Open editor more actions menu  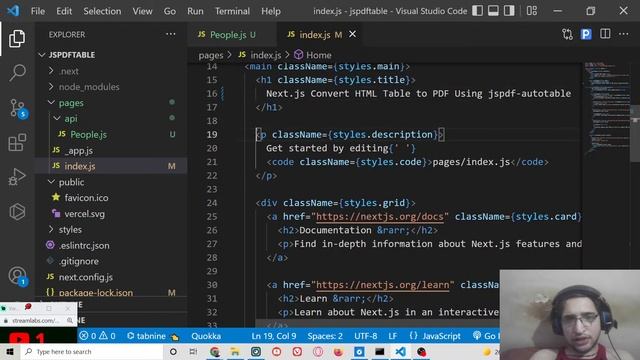point(624,34)
